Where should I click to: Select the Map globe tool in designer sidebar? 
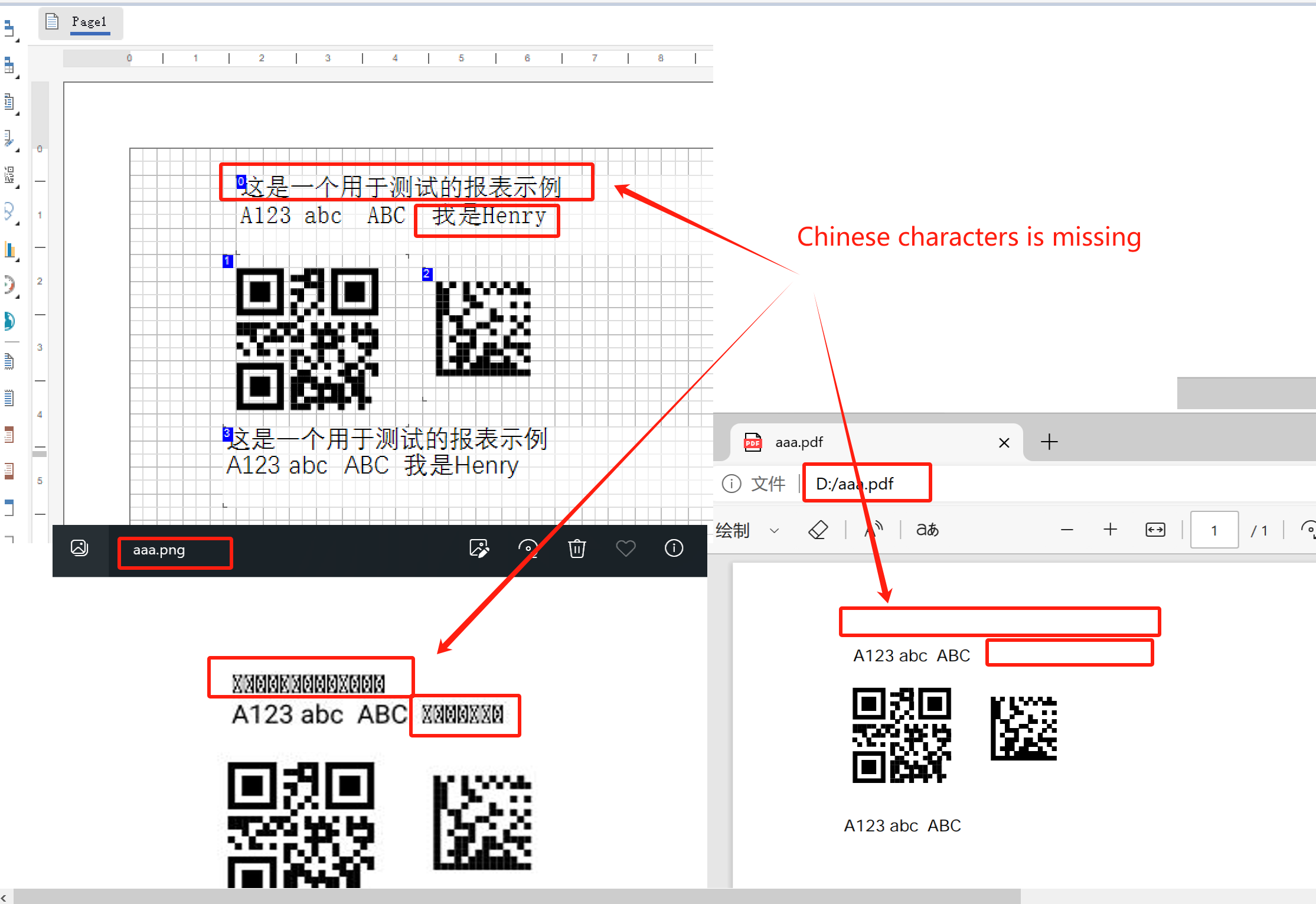coord(9,321)
